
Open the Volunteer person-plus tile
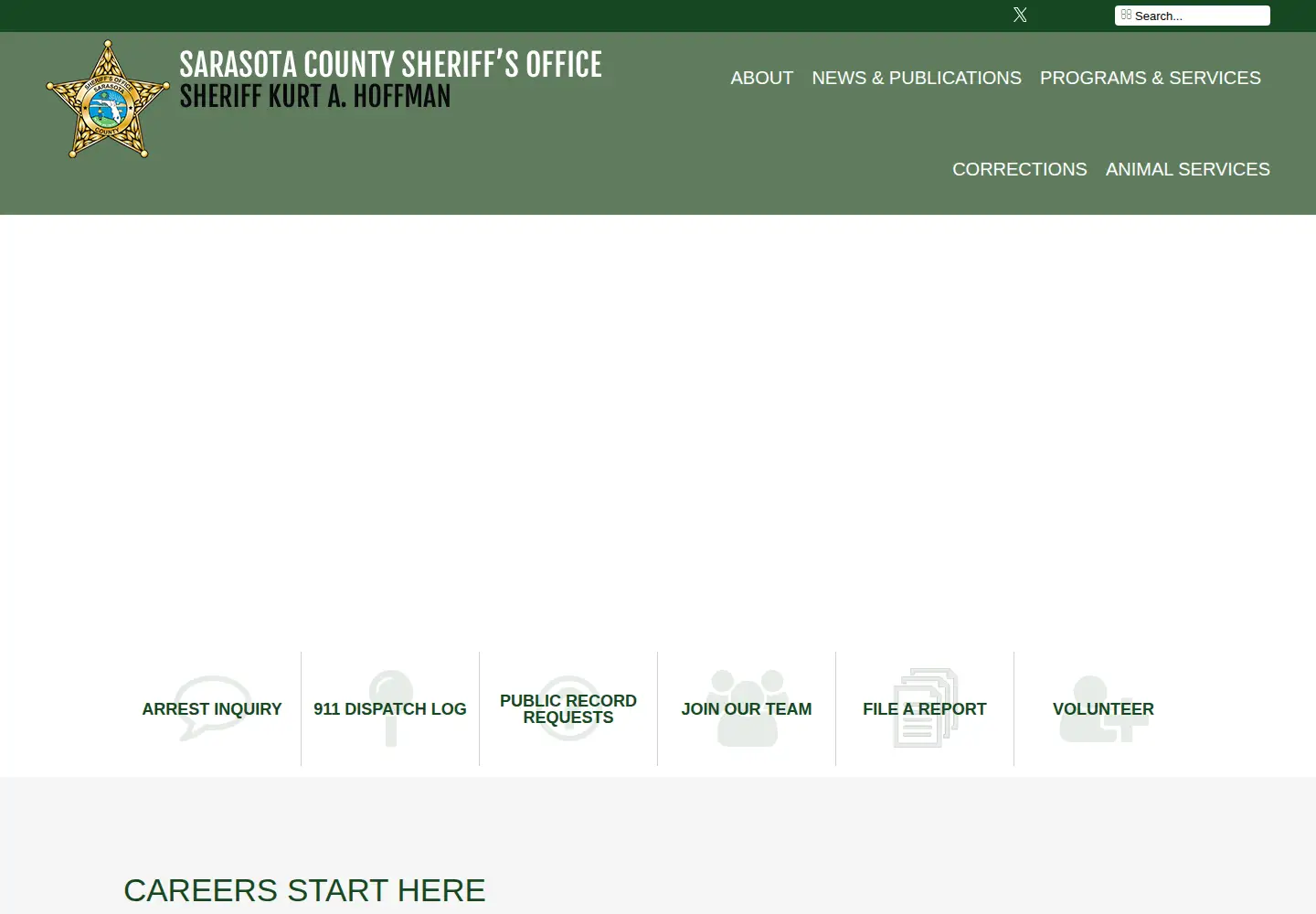point(1103,708)
